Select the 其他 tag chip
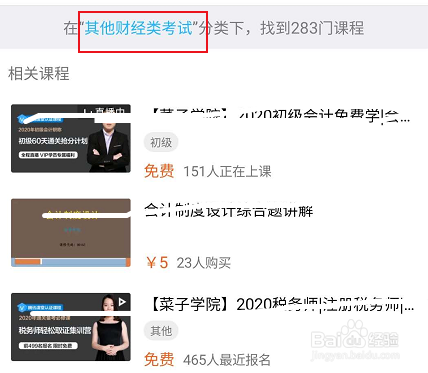 (161, 331)
